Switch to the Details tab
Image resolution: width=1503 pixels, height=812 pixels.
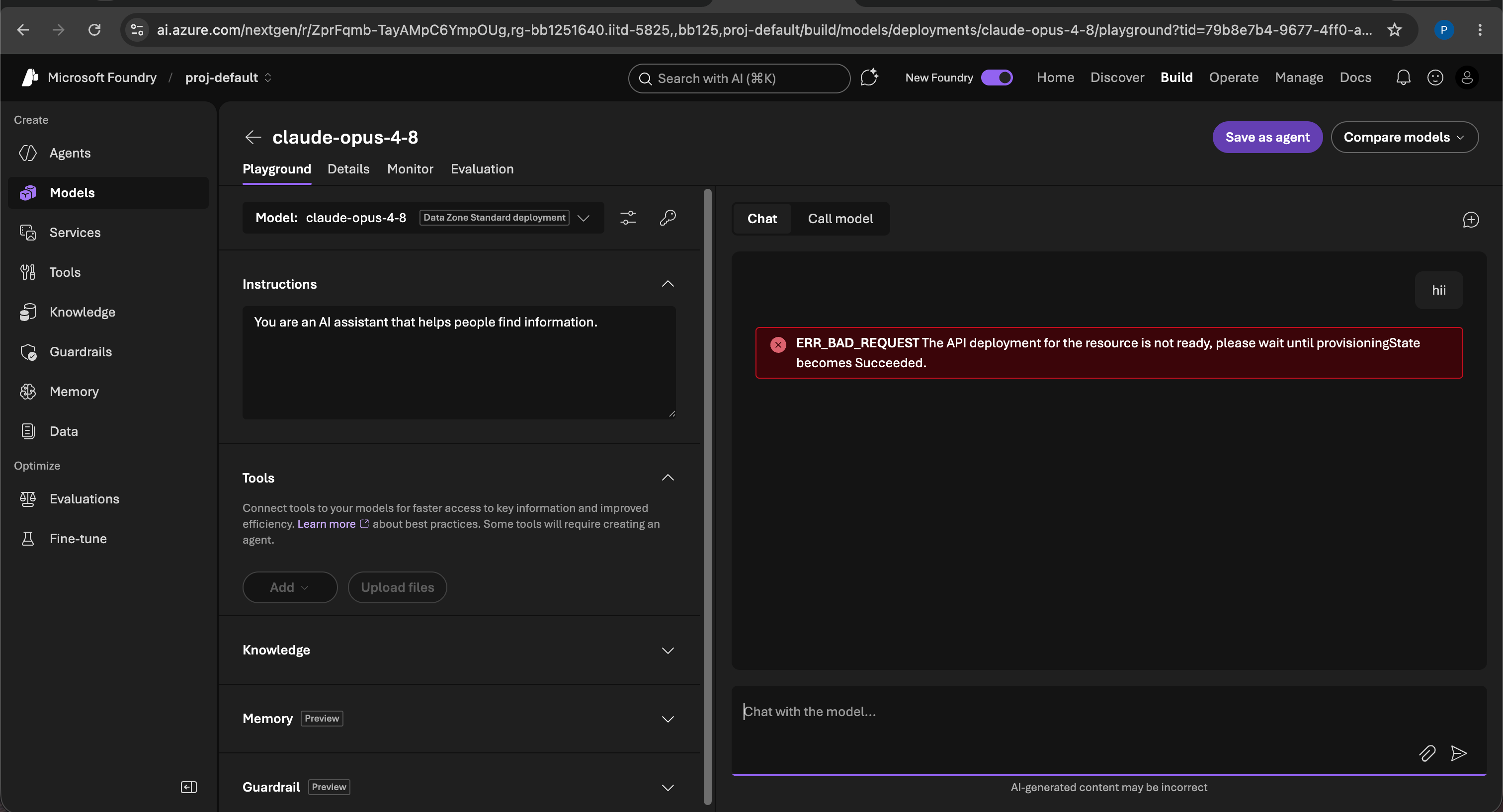point(348,169)
